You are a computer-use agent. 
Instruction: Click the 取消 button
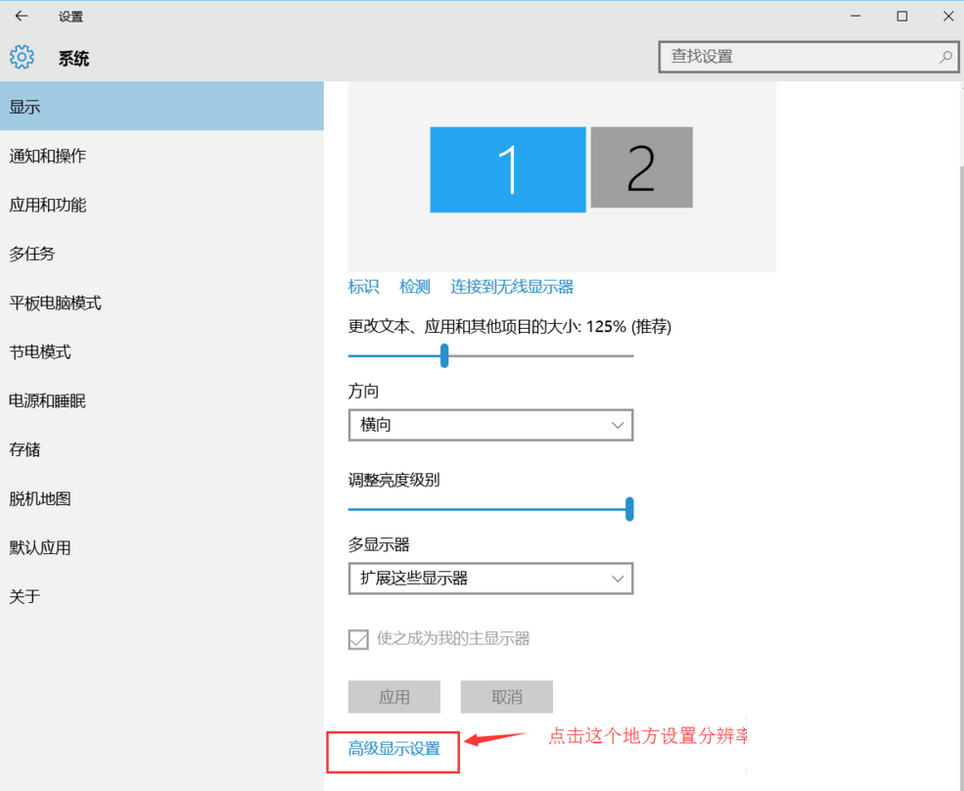507,696
